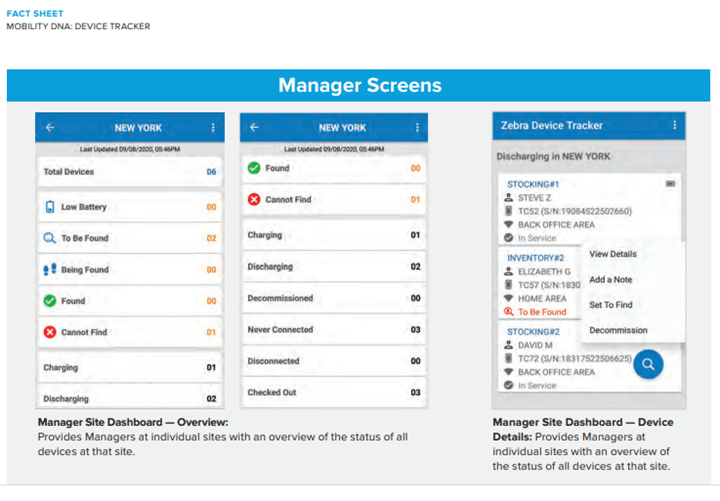Open the Checked Out row
Viewport: 720px width, 501px height.
pyautogui.click(x=334, y=392)
